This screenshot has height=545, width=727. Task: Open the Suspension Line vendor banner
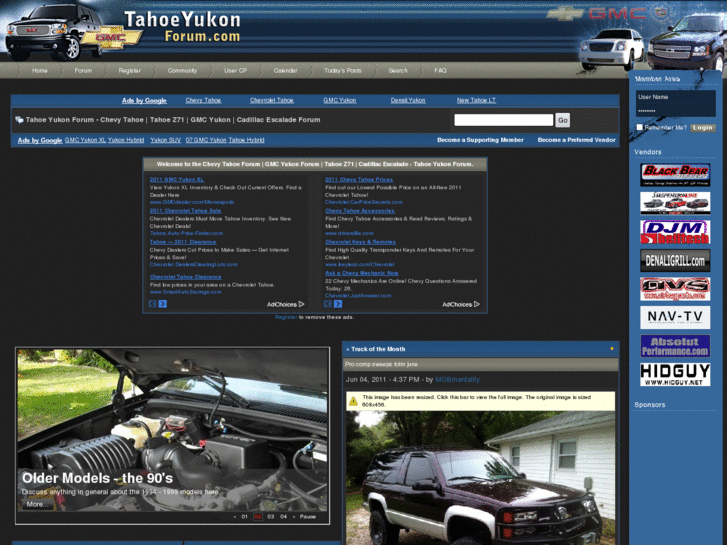click(675, 203)
